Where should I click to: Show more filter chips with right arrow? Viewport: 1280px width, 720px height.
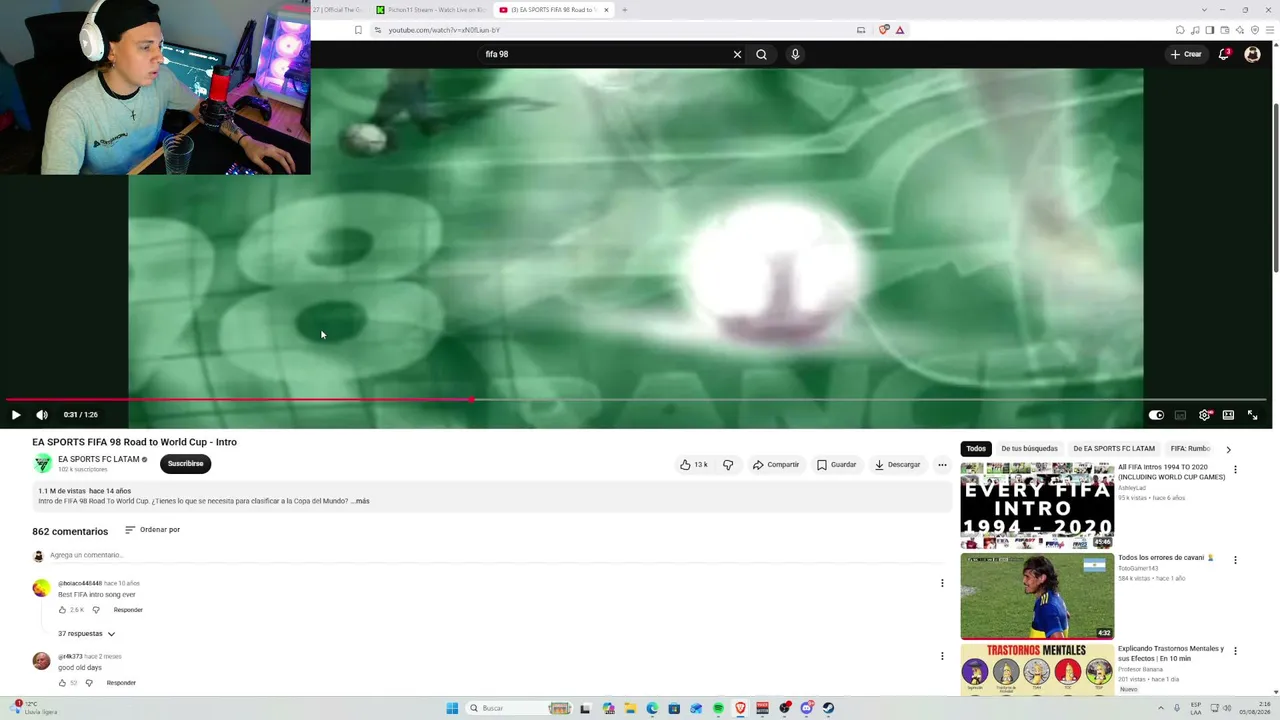click(x=1228, y=449)
